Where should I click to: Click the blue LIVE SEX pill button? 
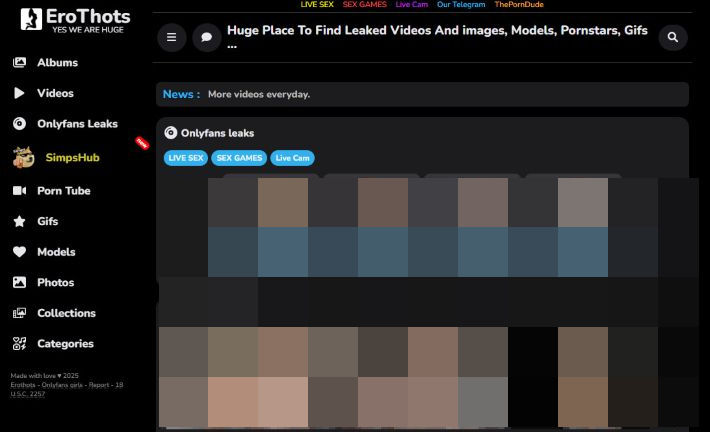(x=186, y=158)
